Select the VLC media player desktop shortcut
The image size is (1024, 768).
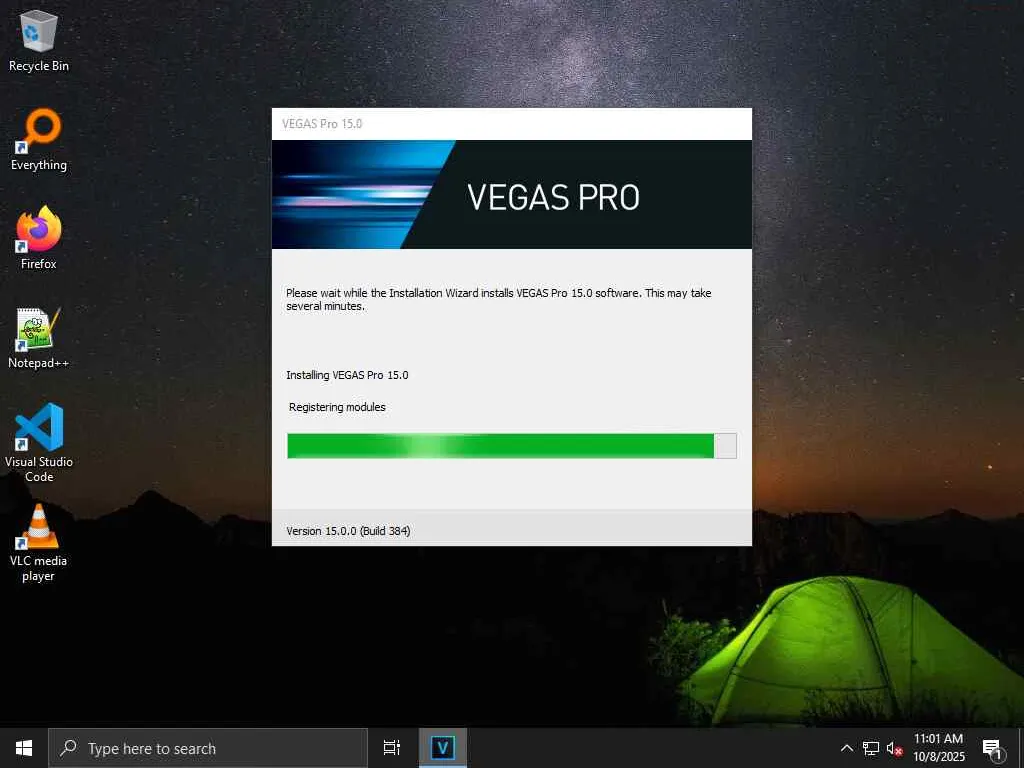(39, 543)
